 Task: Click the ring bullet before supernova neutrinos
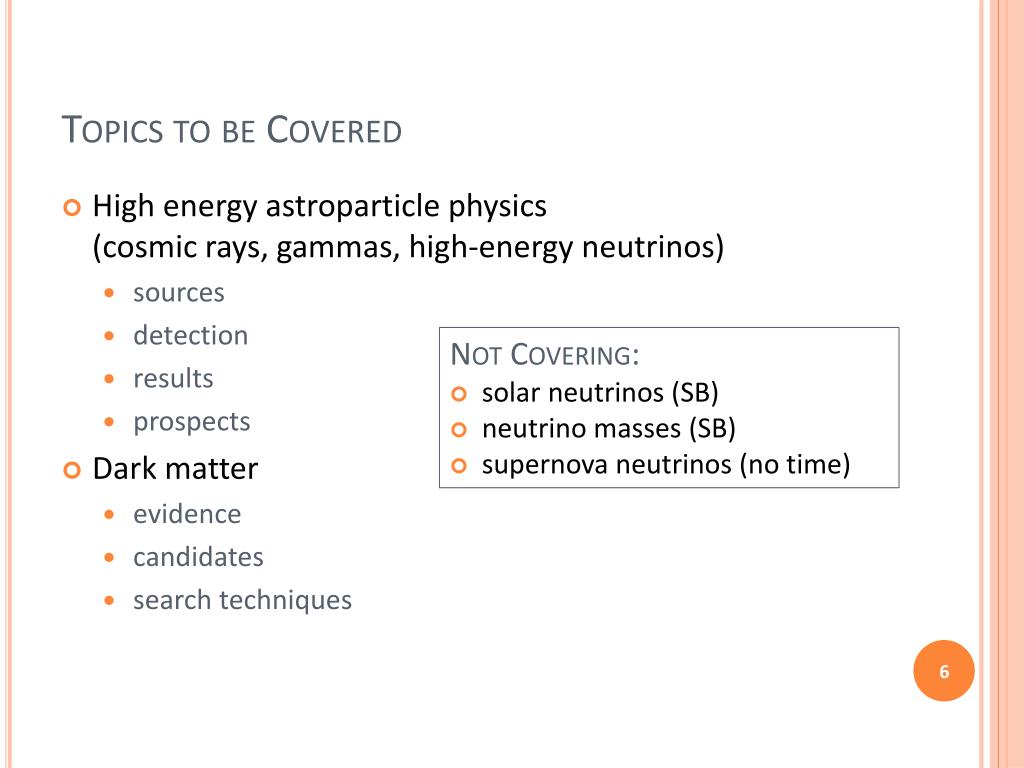pyautogui.click(x=459, y=466)
